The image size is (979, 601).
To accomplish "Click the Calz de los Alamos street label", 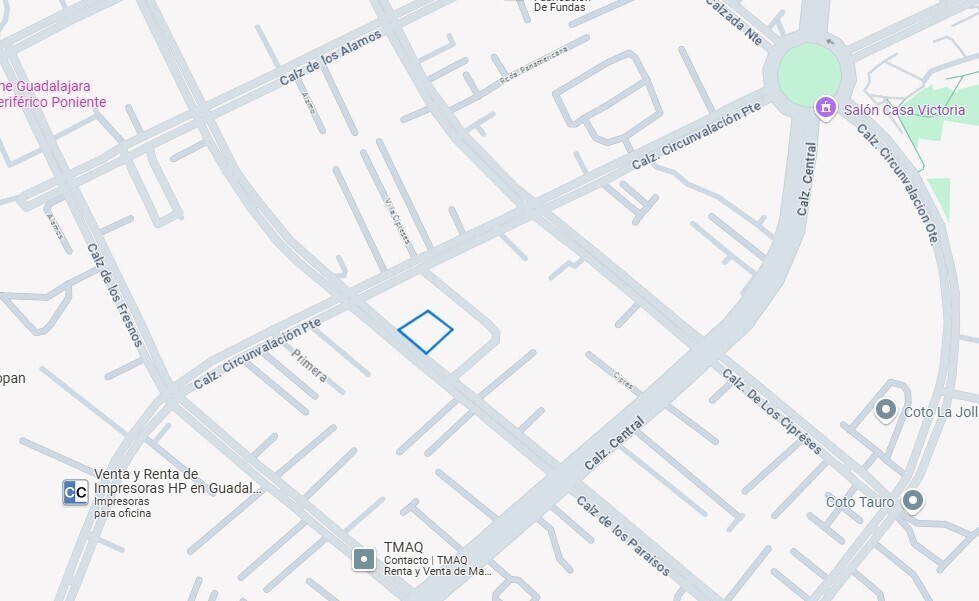I will pyautogui.click(x=330, y=58).
